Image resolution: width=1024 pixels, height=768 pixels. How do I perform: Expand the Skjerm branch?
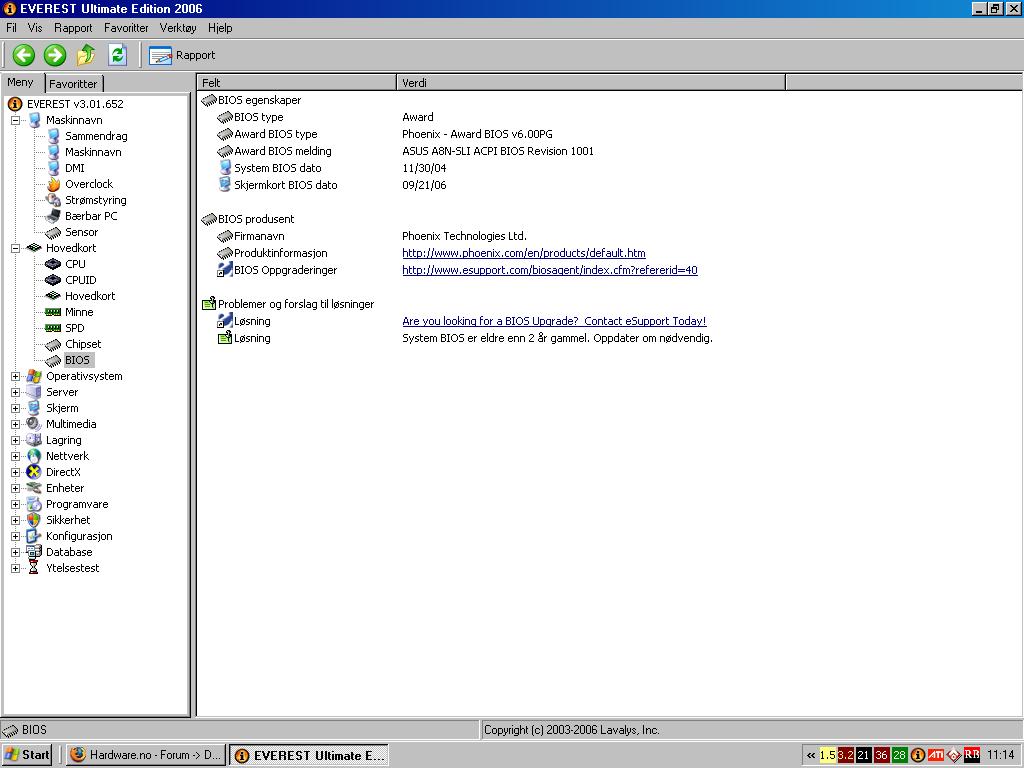click(x=16, y=408)
